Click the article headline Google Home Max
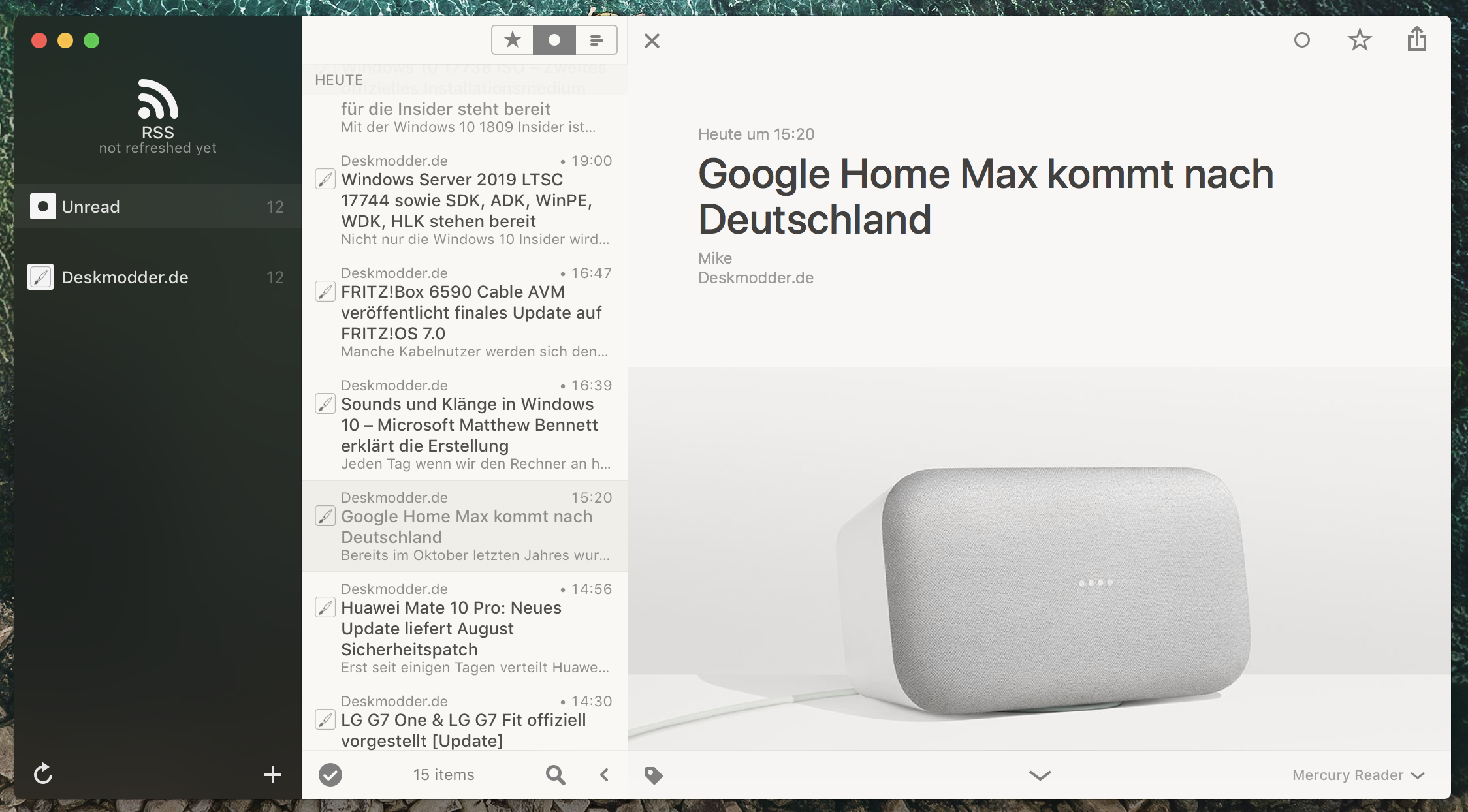The height and width of the screenshot is (812, 1468). tap(985, 196)
